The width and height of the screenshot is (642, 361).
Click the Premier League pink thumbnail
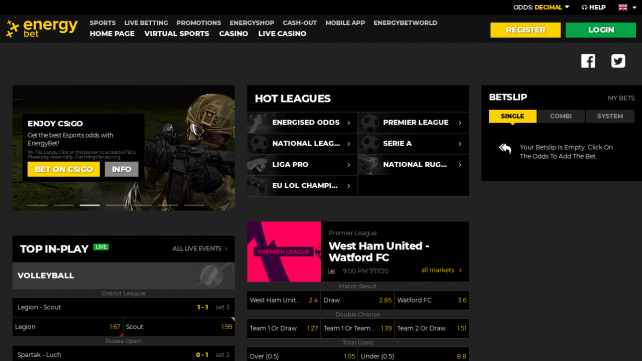pos(284,252)
